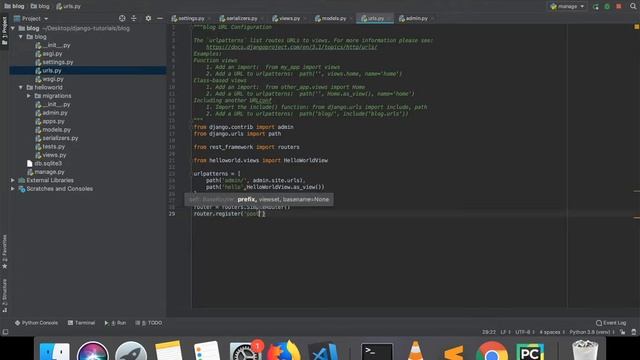Click the tool windows toggle icon at bottom-left corner

pyautogui.click(x=5, y=332)
